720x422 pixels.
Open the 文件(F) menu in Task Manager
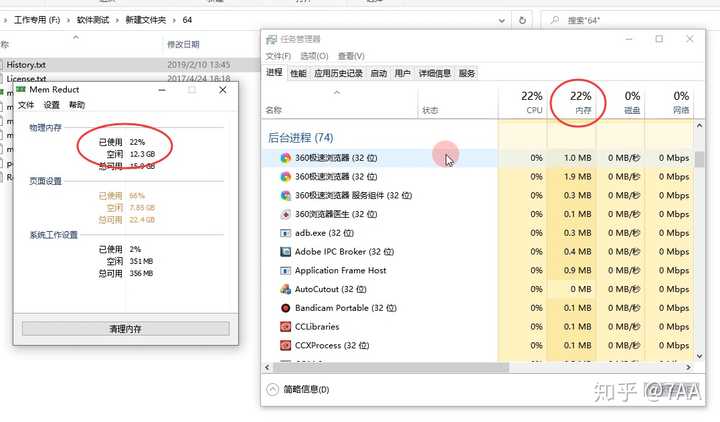pyautogui.click(x=278, y=56)
